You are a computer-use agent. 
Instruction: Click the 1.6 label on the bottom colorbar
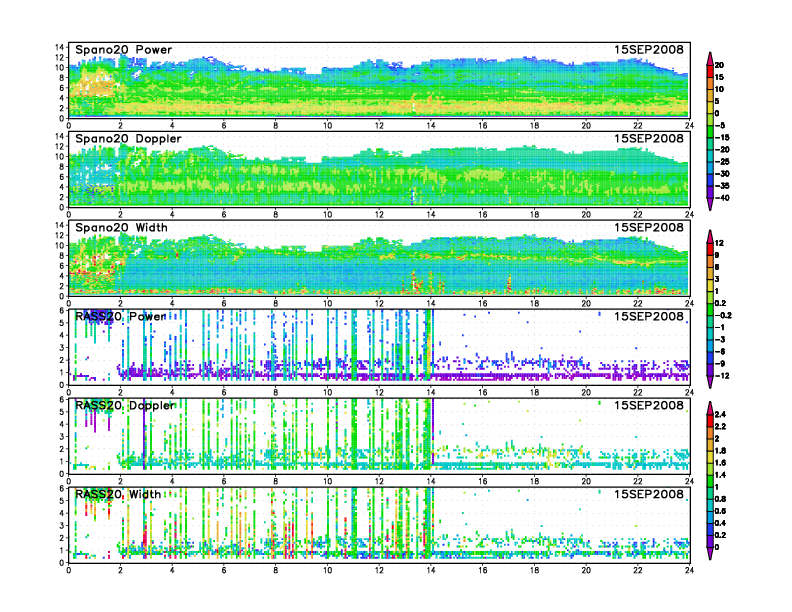tap(720, 463)
